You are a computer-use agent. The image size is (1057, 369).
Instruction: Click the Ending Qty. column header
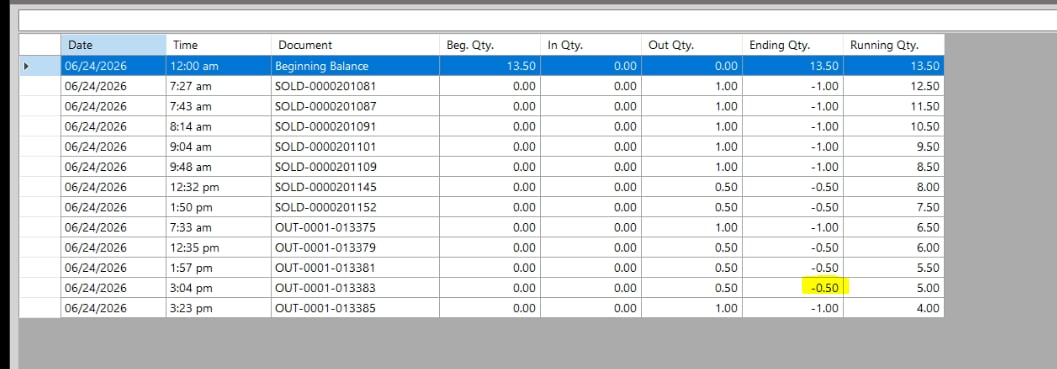tap(793, 45)
